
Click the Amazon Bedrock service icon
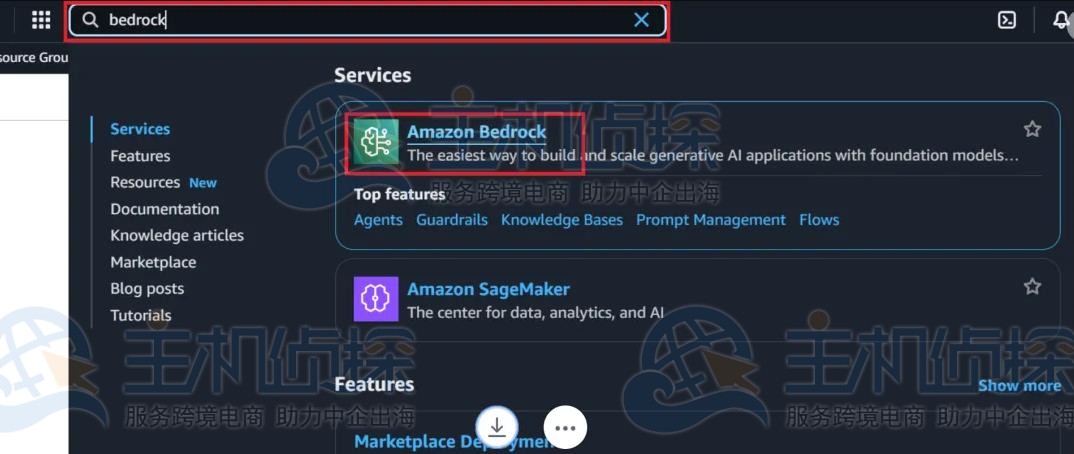pos(376,142)
